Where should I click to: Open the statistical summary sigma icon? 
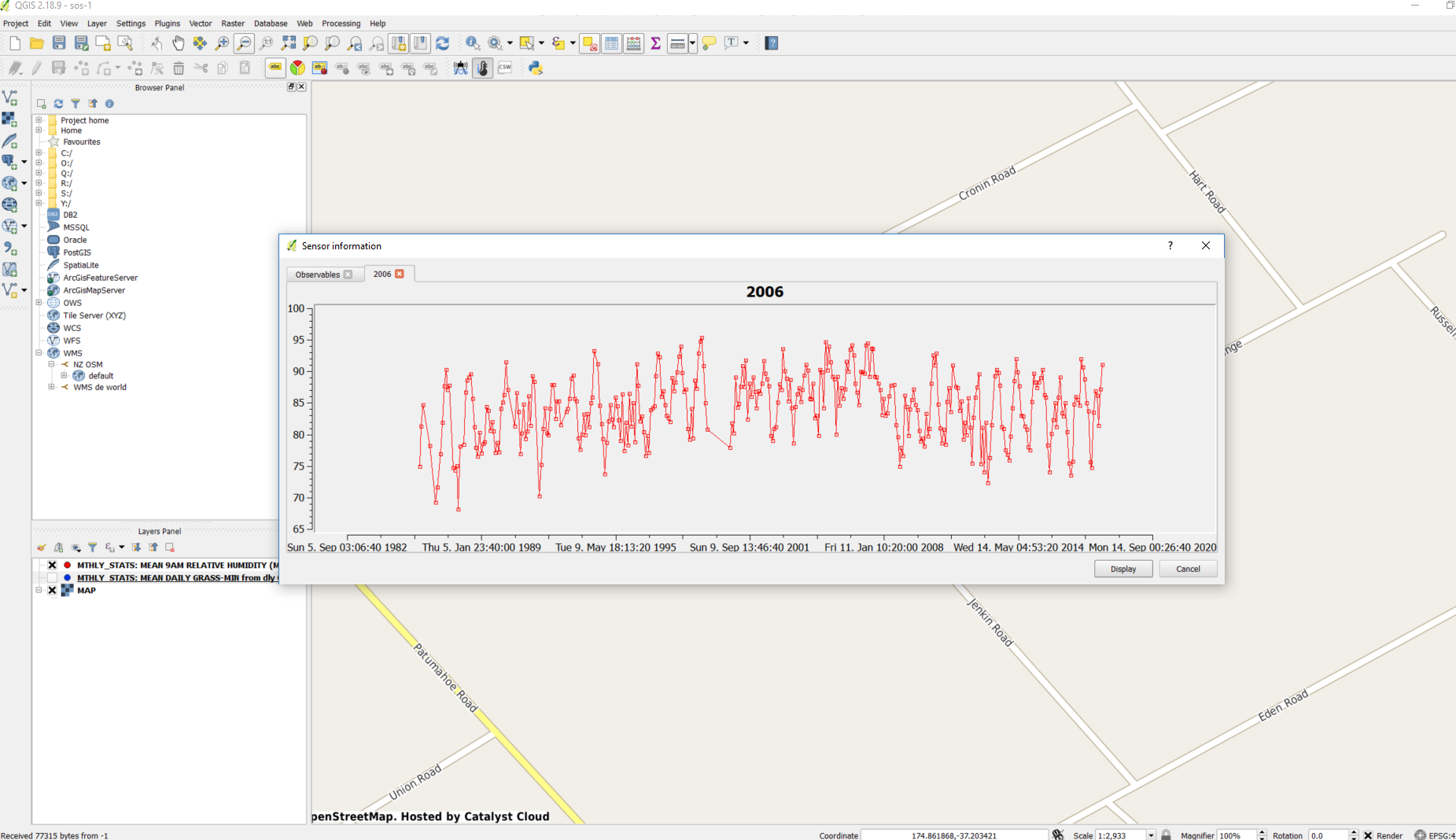[655, 43]
